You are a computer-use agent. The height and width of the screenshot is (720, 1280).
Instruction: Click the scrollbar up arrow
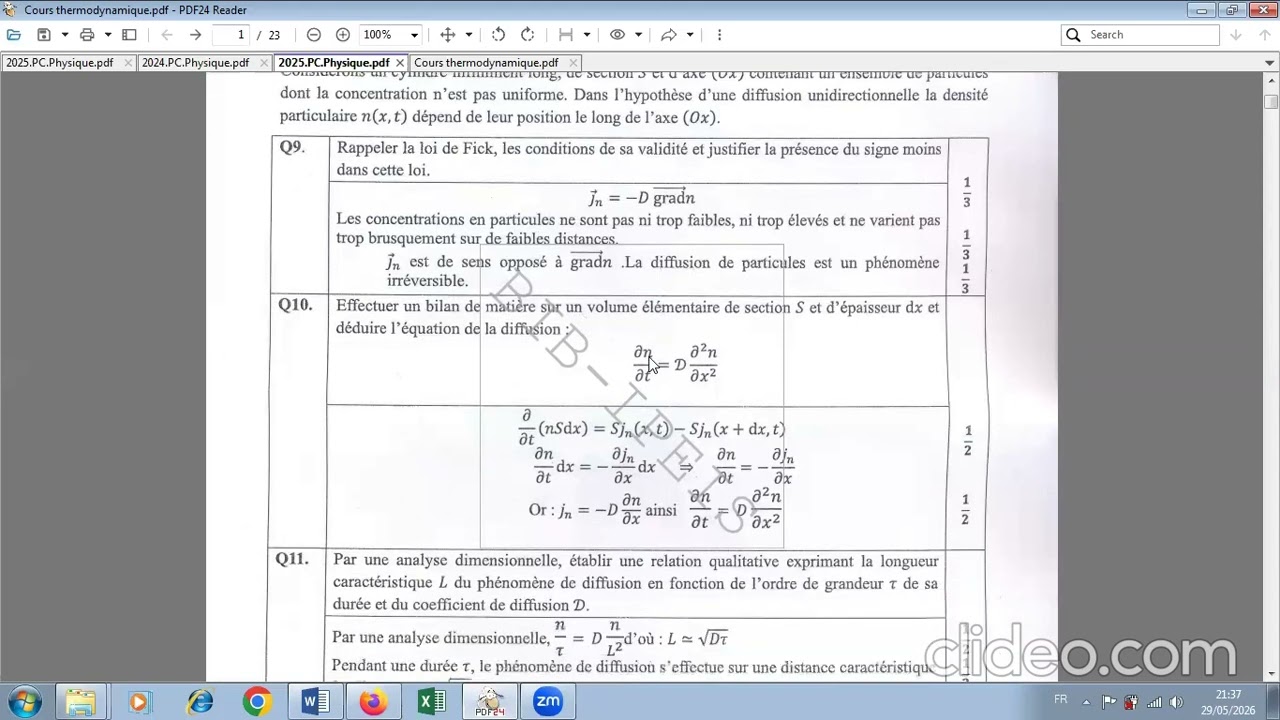(x=1271, y=79)
